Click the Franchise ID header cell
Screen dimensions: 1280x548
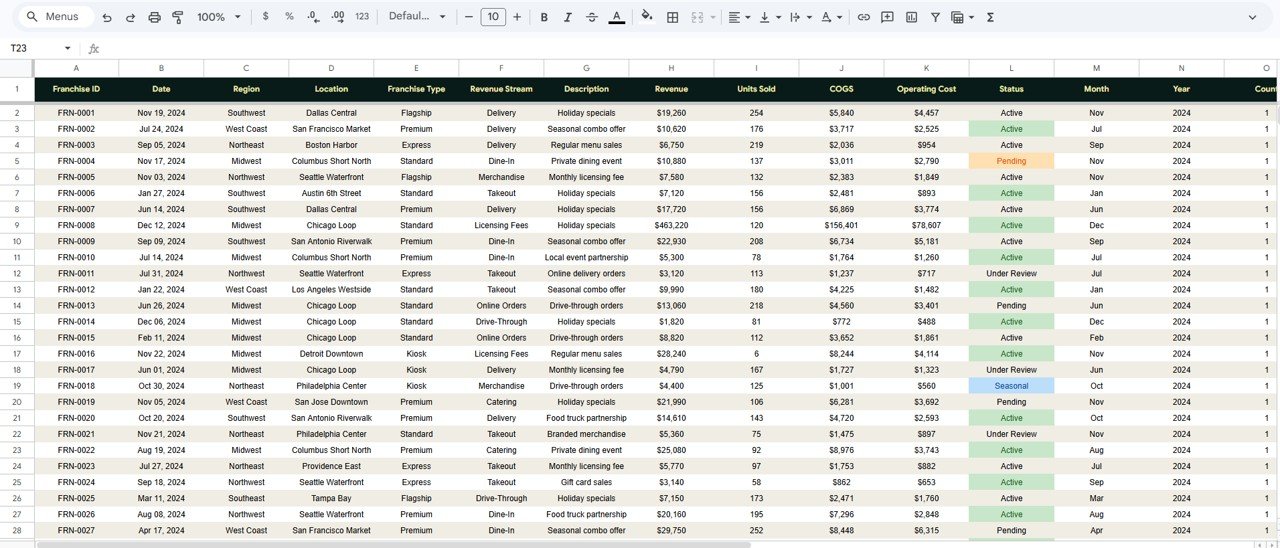pos(76,89)
